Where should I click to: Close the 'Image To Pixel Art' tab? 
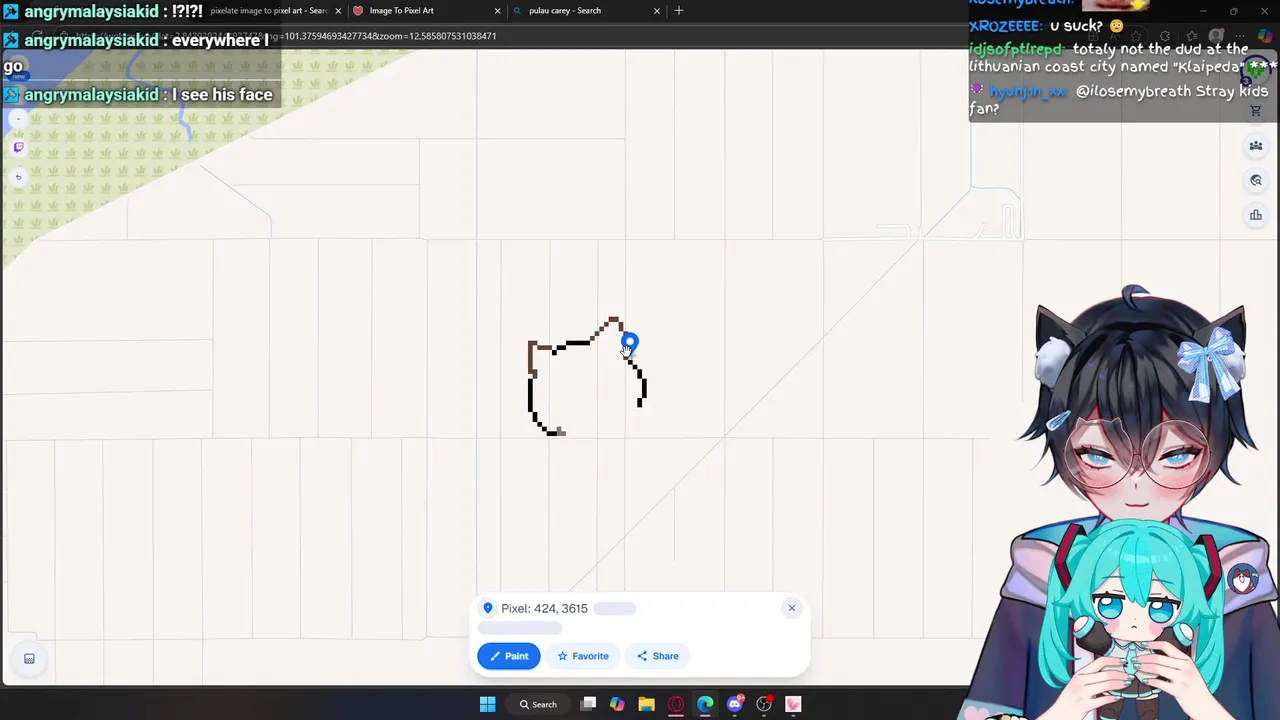click(497, 11)
